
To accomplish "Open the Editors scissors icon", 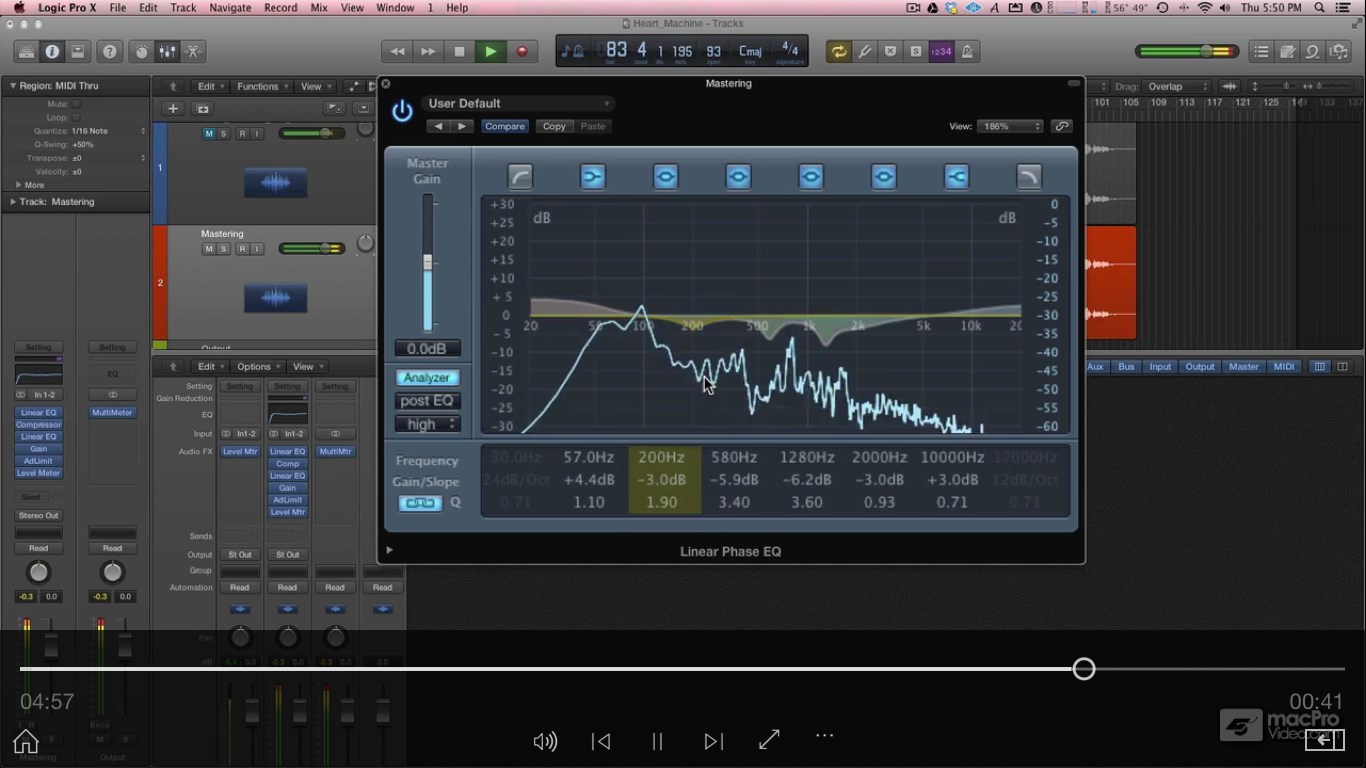I will click(193, 52).
